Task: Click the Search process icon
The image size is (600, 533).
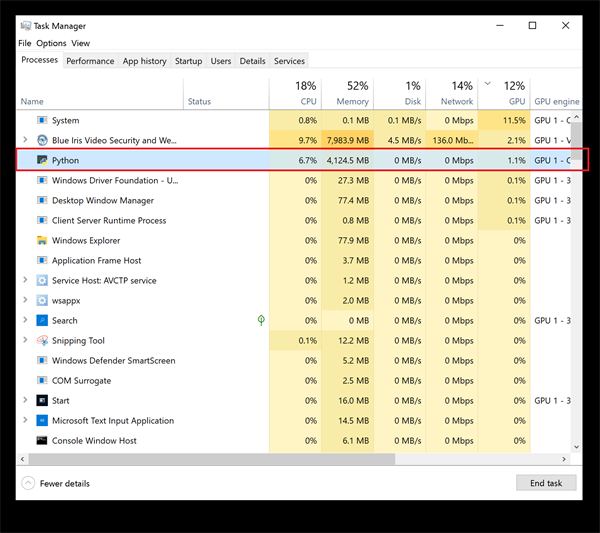Action: [x=42, y=320]
